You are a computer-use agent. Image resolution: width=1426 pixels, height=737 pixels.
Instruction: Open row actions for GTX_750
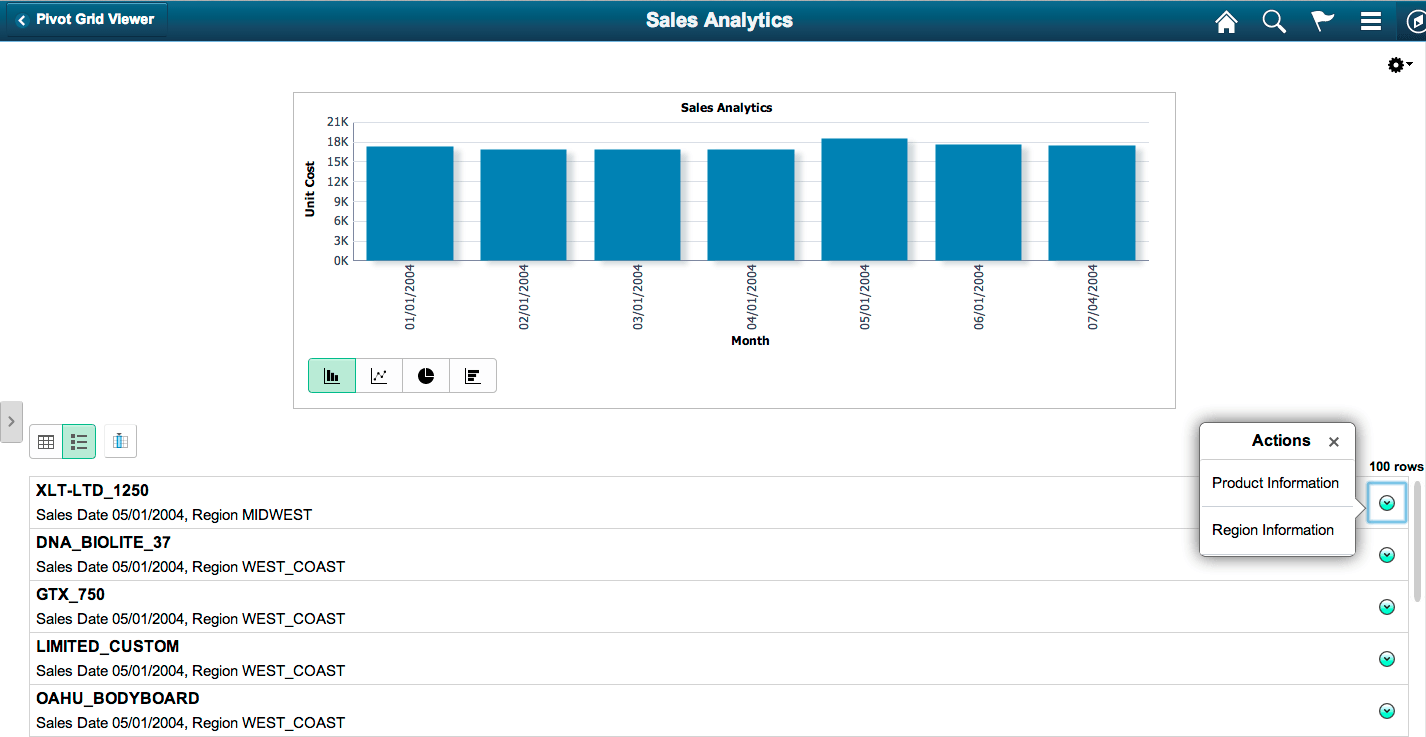click(x=1387, y=606)
